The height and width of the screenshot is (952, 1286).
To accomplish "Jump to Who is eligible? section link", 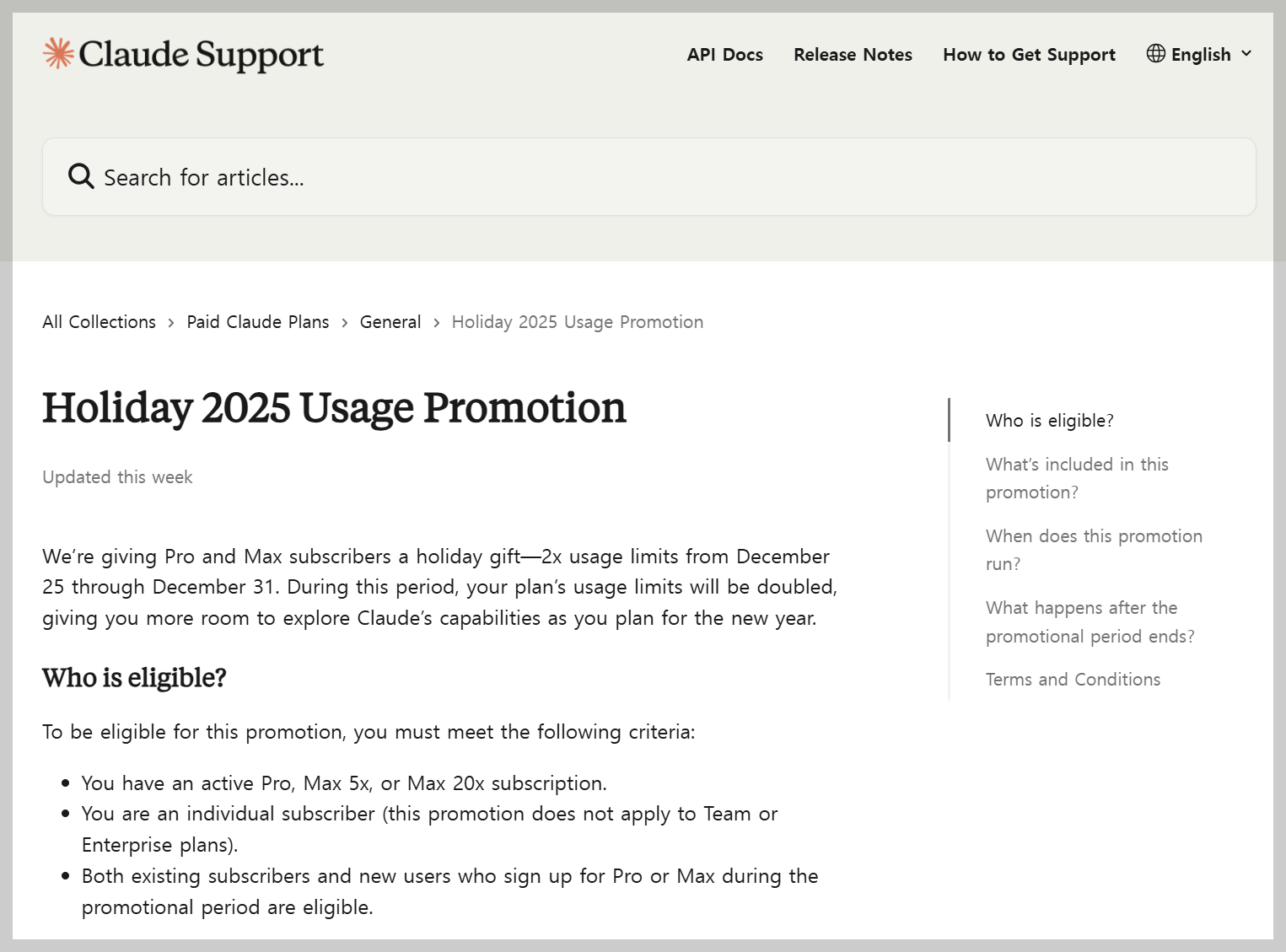I will coord(1050,421).
